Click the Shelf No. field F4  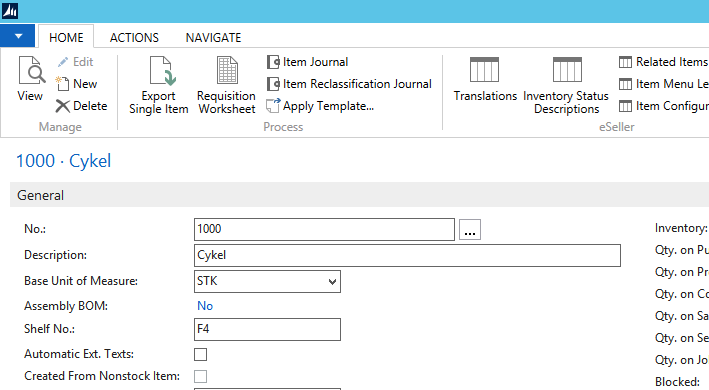(x=267, y=329)
